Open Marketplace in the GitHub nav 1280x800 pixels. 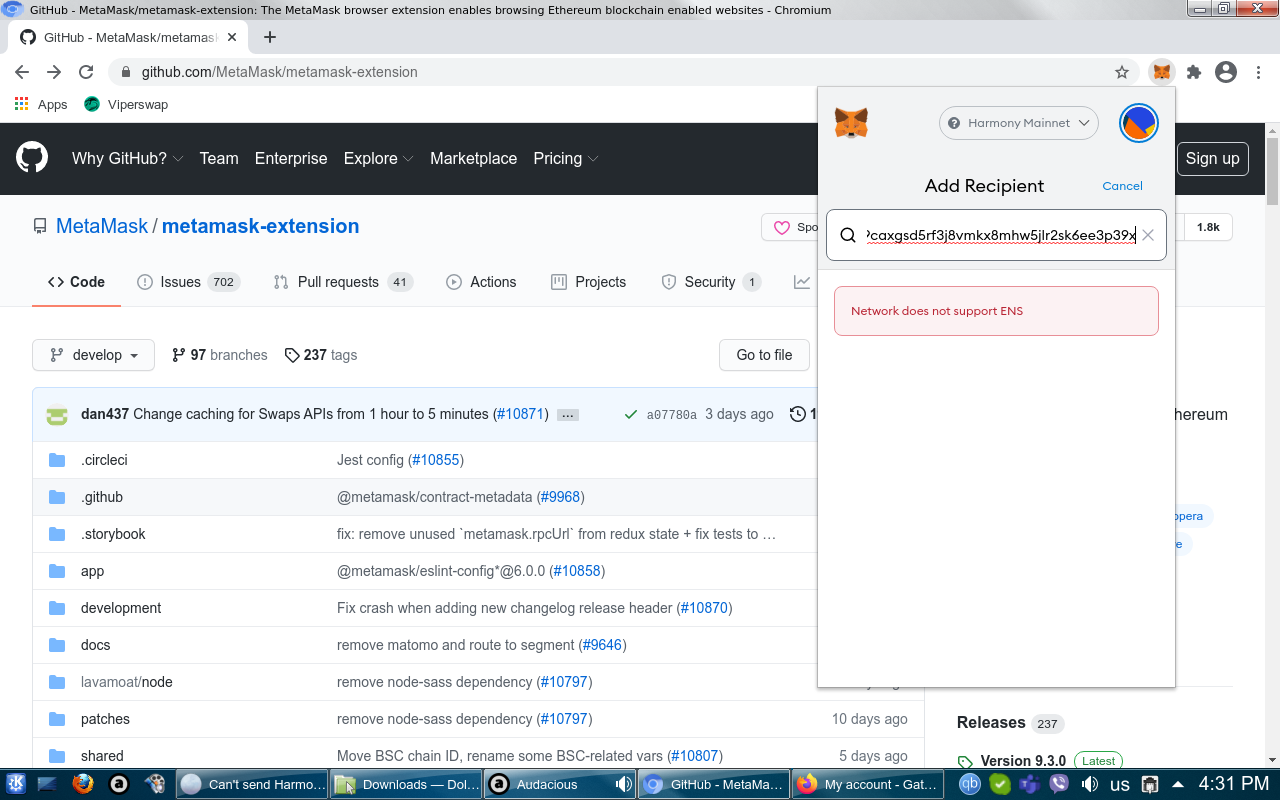click(x=473, y=158)
